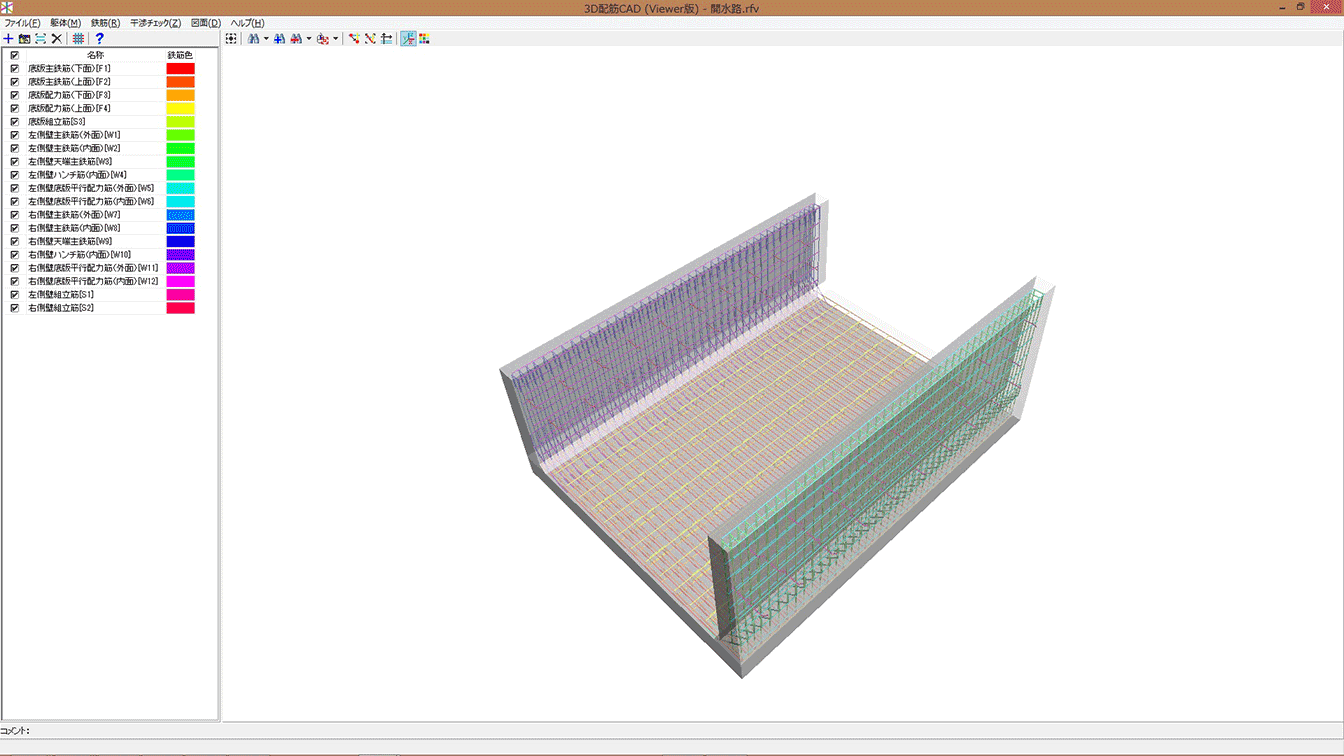Image resolution: width=1344 pixels, height=756 pixels.
Task: Select the row name 左側壁底版平行配力筋(外面)[W5]
Action: 91,188
